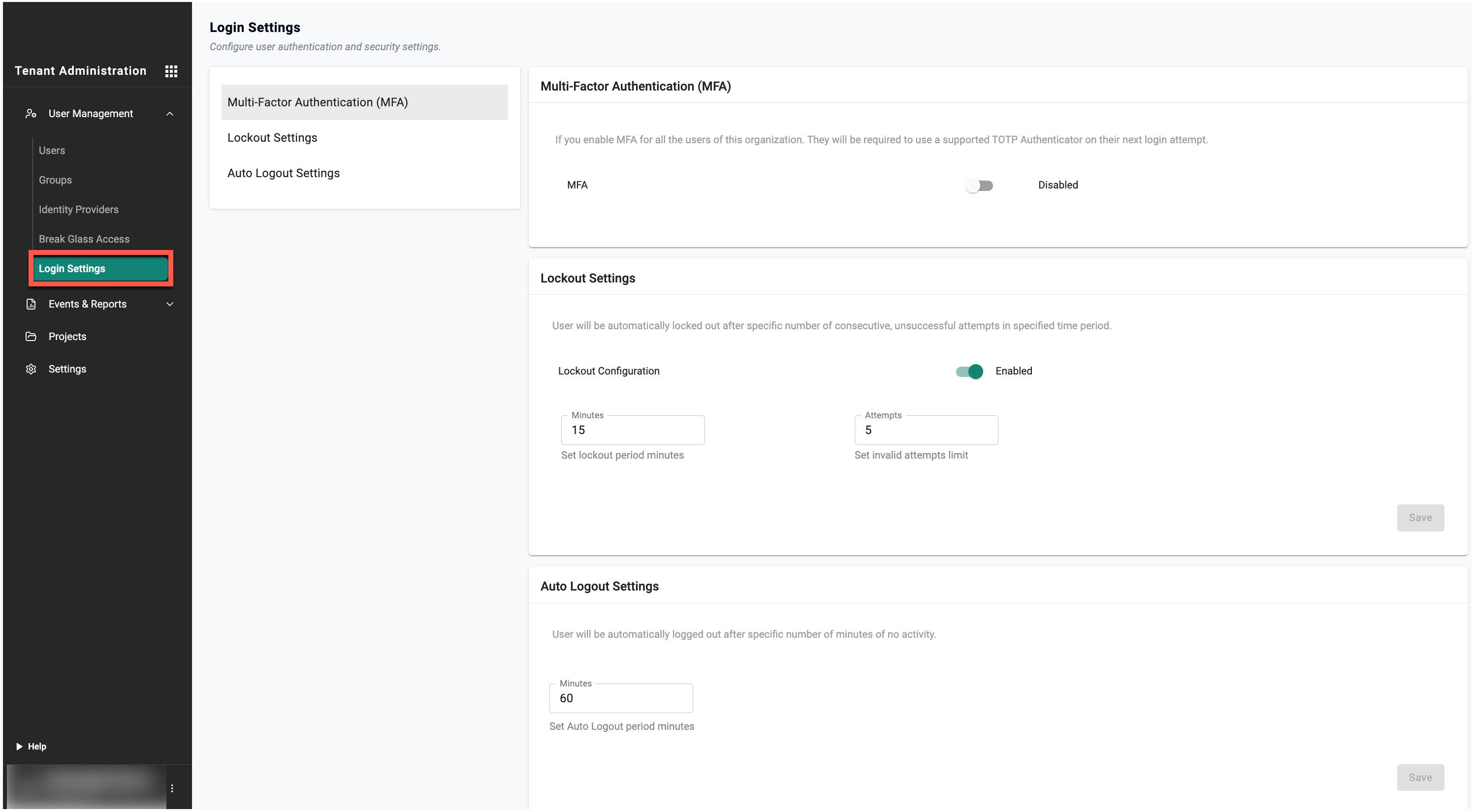
Task: Click the Events & Reports document icon
Action: click(x=31, y=304)
